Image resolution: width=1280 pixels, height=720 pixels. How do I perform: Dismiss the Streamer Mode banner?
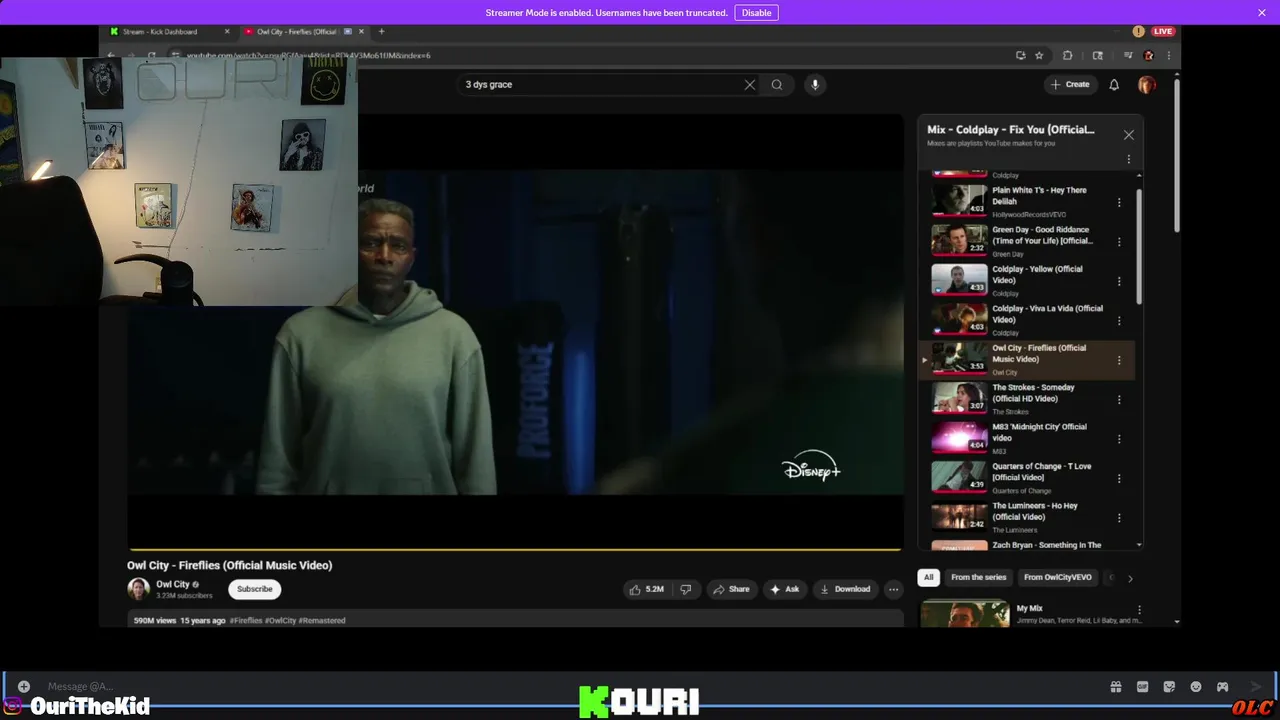click(x=1262, y=13)
